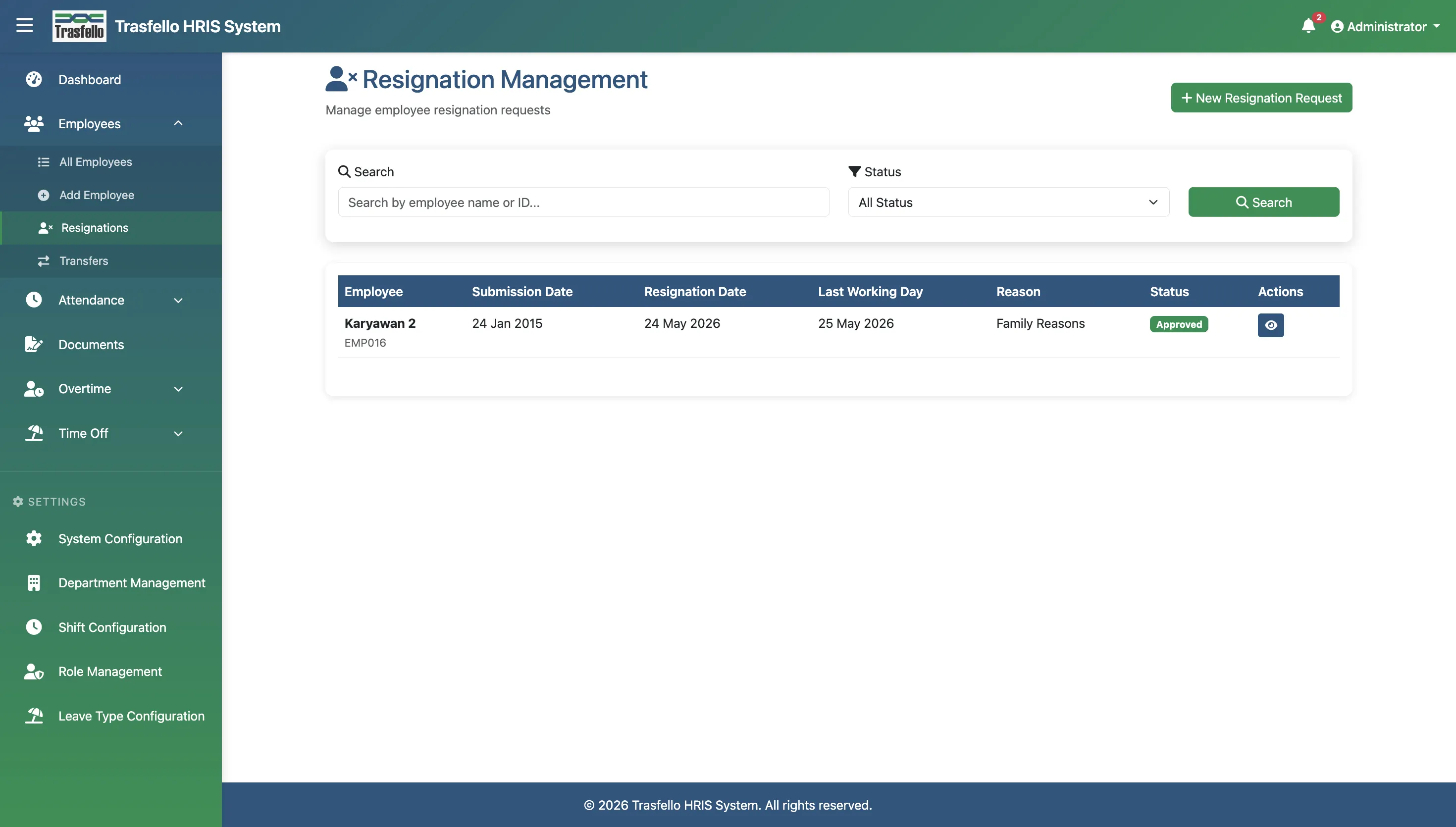This screenshot has height=827, width=1456.
Task: Click the Overtime user-clock icon
Action: coord(34,389)
